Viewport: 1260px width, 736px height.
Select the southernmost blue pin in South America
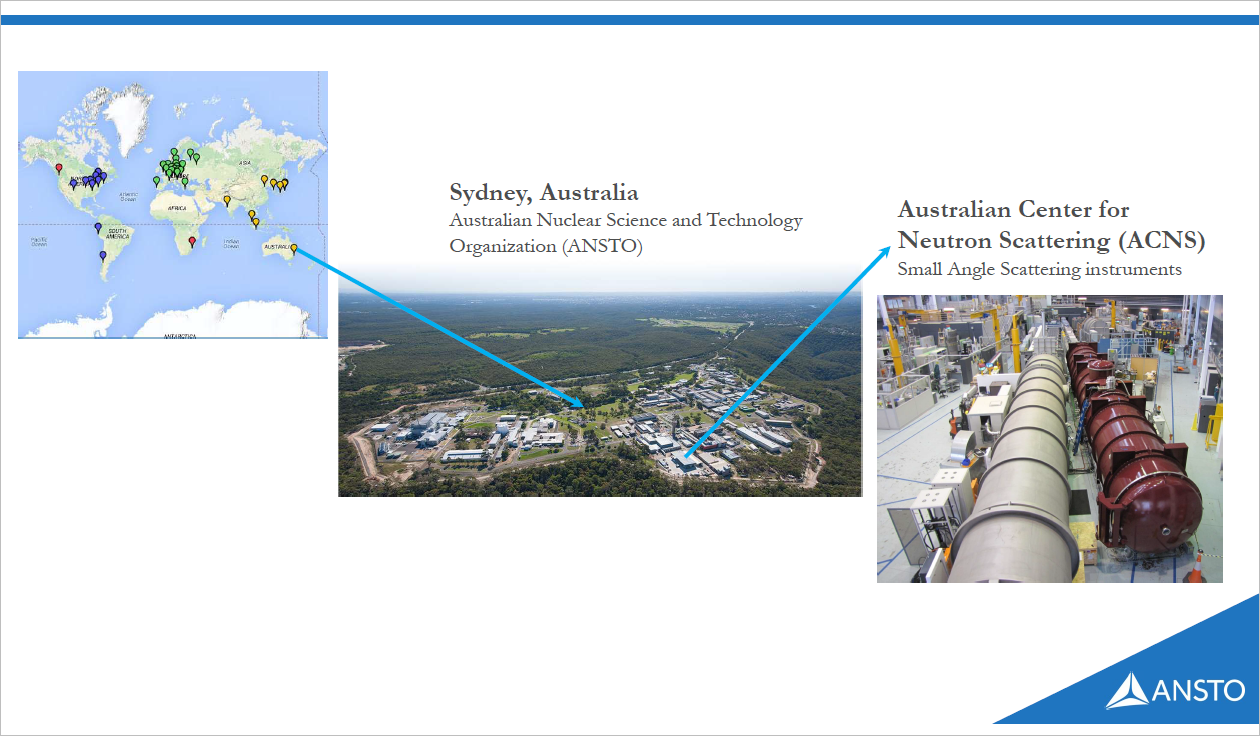point(103,256)
